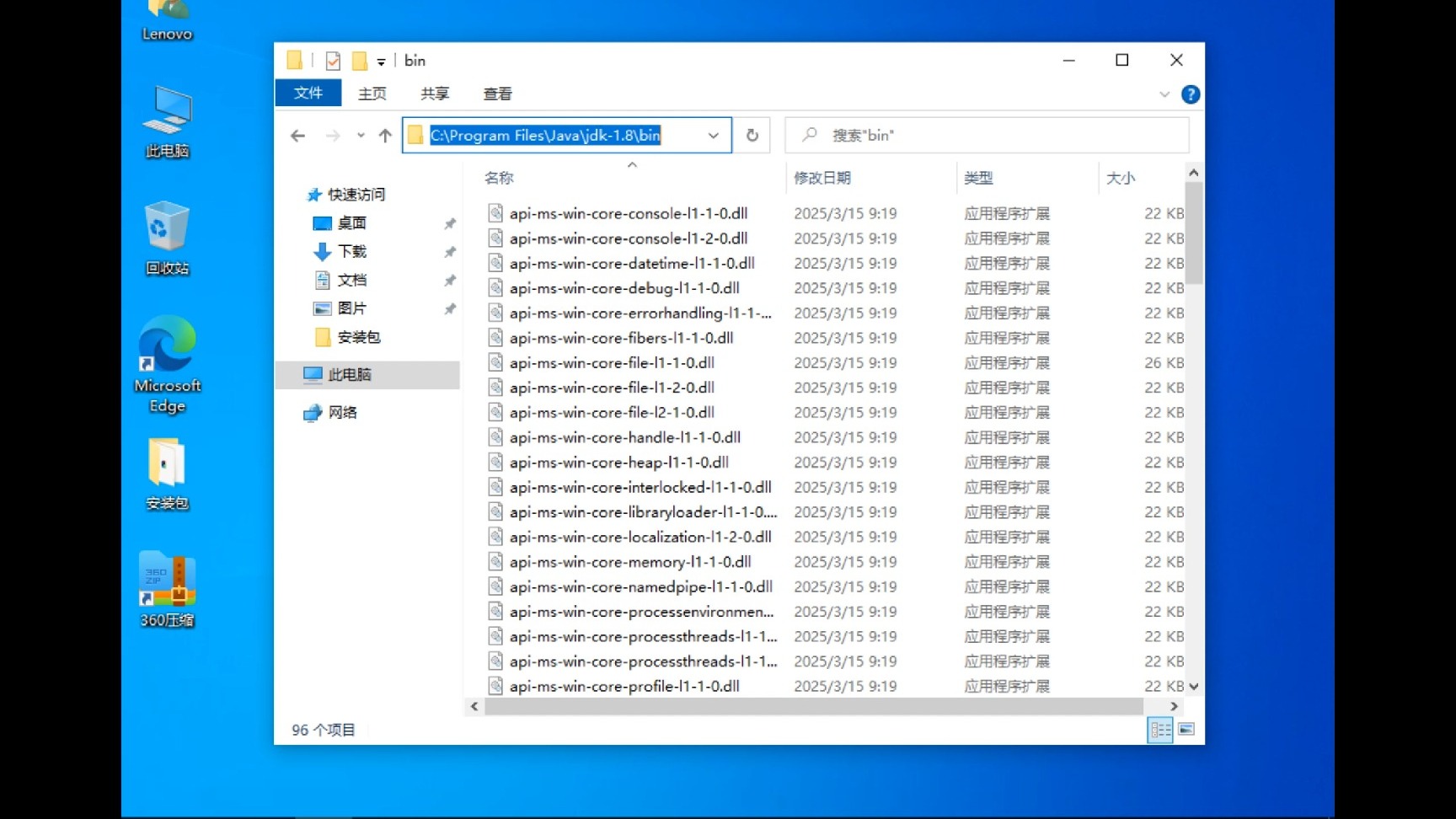Viewport: 1456px width, 819px height.
Task: Sort by the 名称 column header
Action: coord(499,178)
